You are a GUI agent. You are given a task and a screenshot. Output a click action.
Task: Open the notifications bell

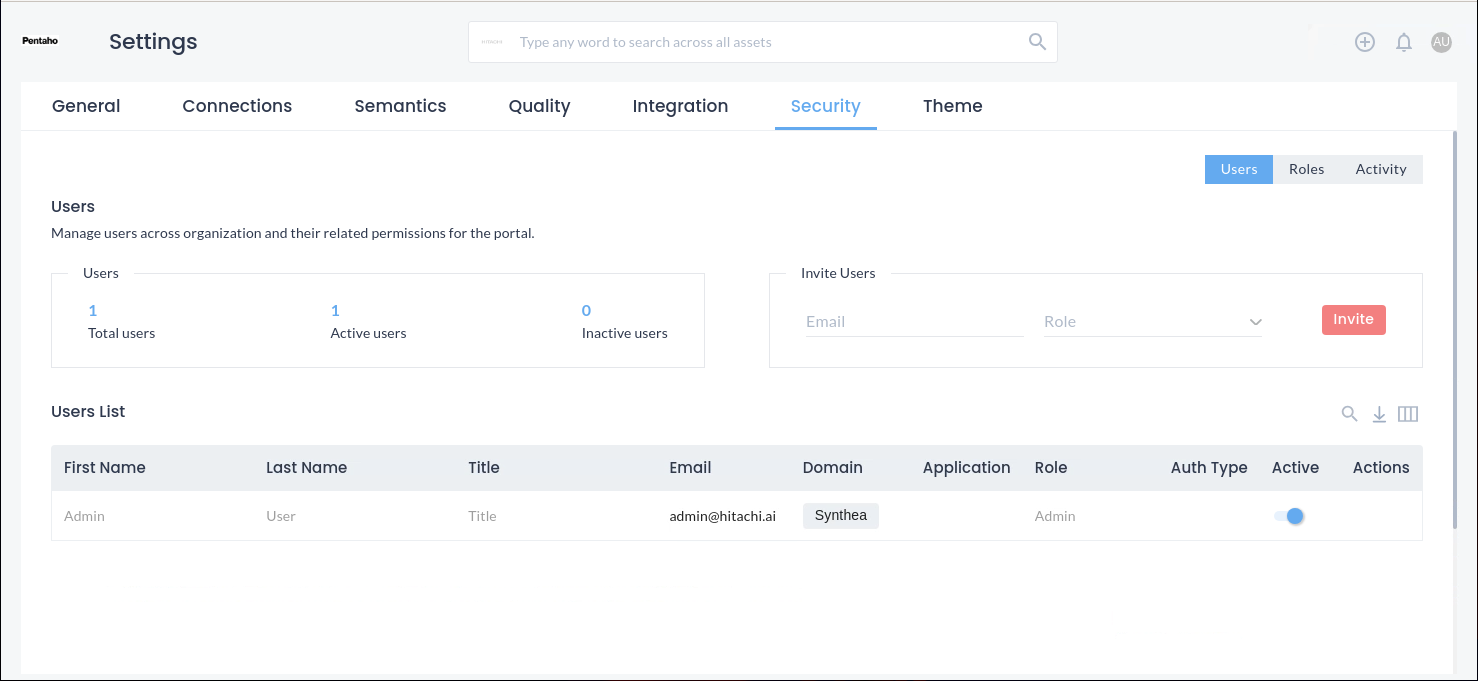(1404, 42)
